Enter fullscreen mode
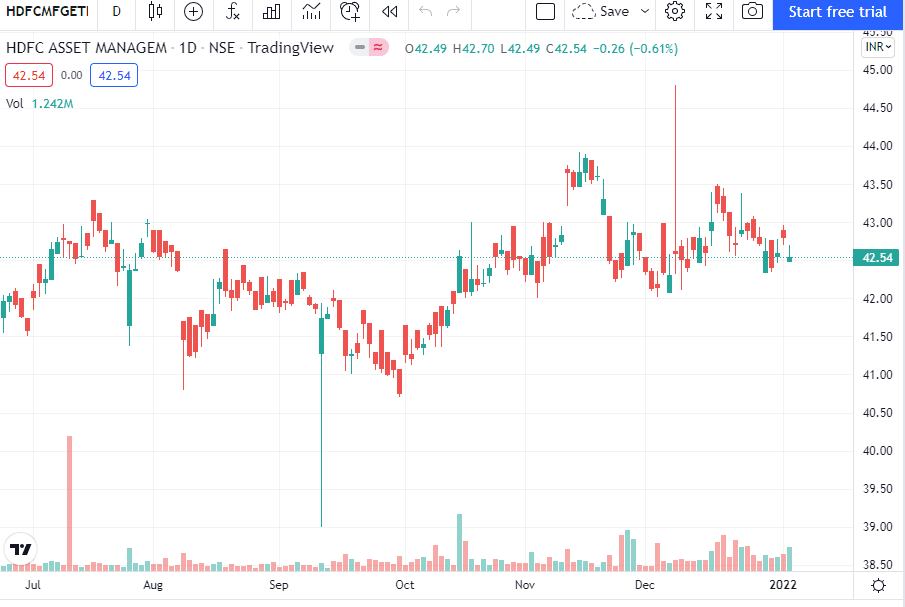 [x=714, y=12]
